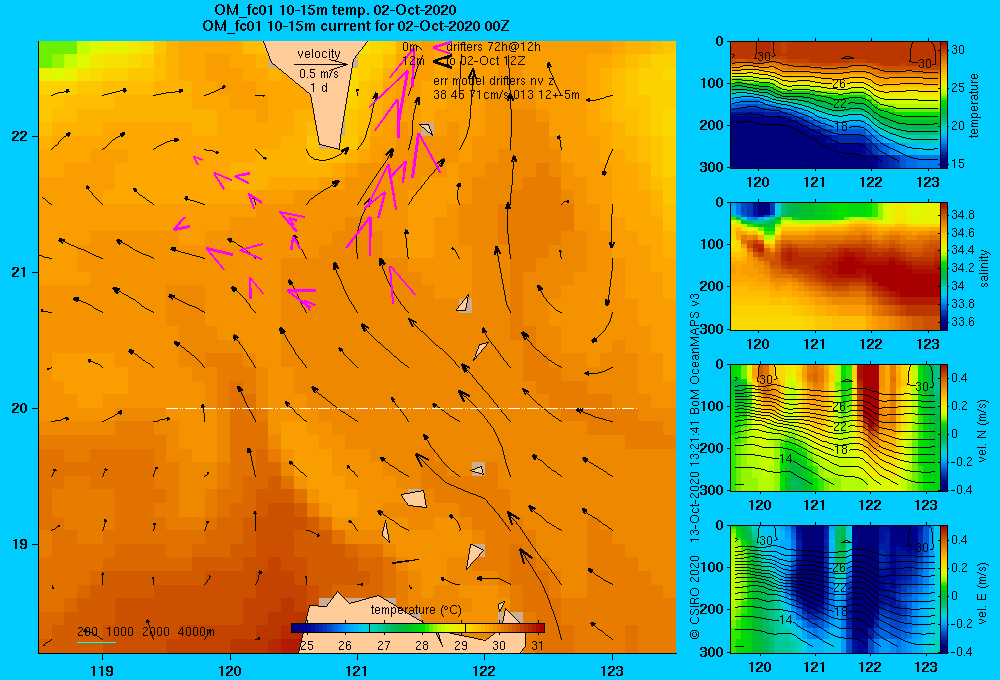Click the "1 d" text under the velocity scale

point(319,87)
